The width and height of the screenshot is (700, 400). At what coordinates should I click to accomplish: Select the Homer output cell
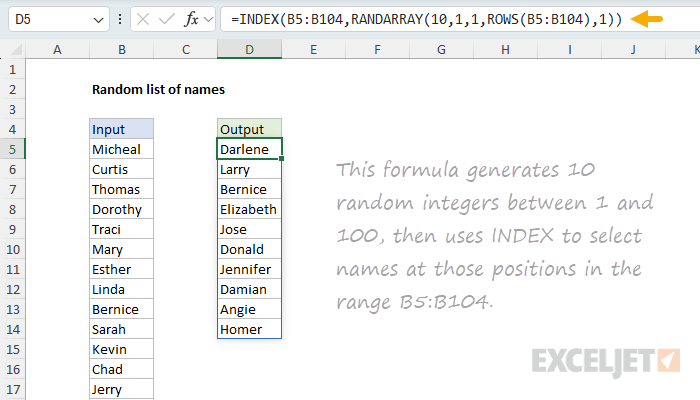coord(250,329)
